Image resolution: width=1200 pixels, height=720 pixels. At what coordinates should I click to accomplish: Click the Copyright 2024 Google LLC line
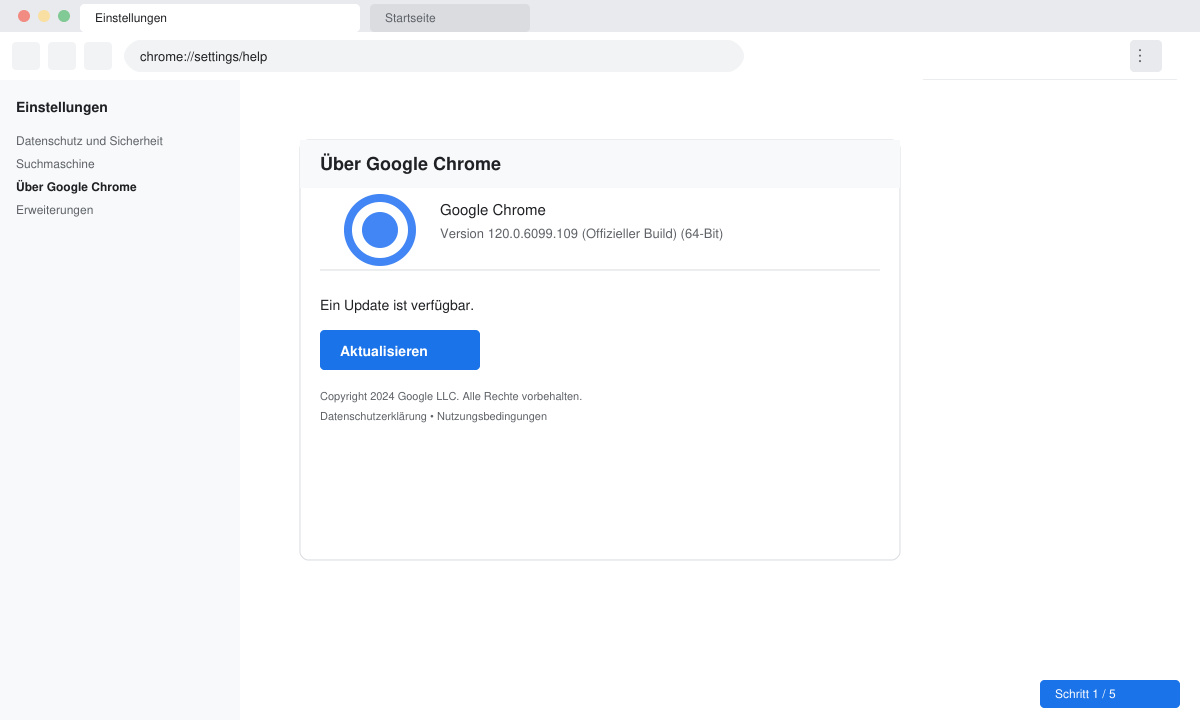[451, 396]
